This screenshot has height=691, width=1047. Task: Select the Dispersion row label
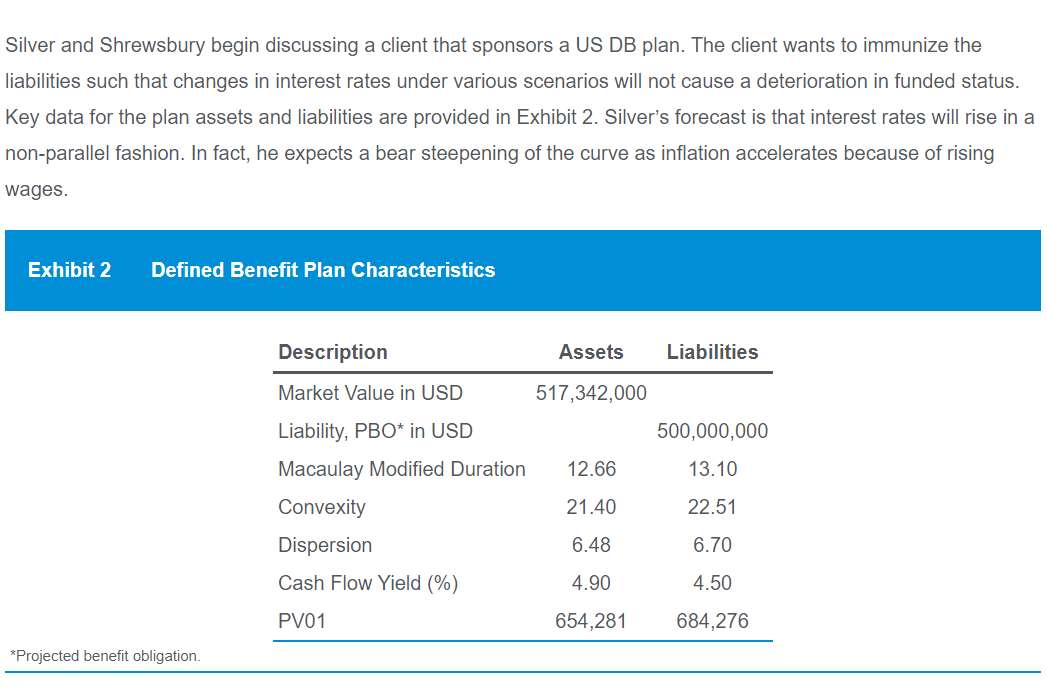(325, 545)
